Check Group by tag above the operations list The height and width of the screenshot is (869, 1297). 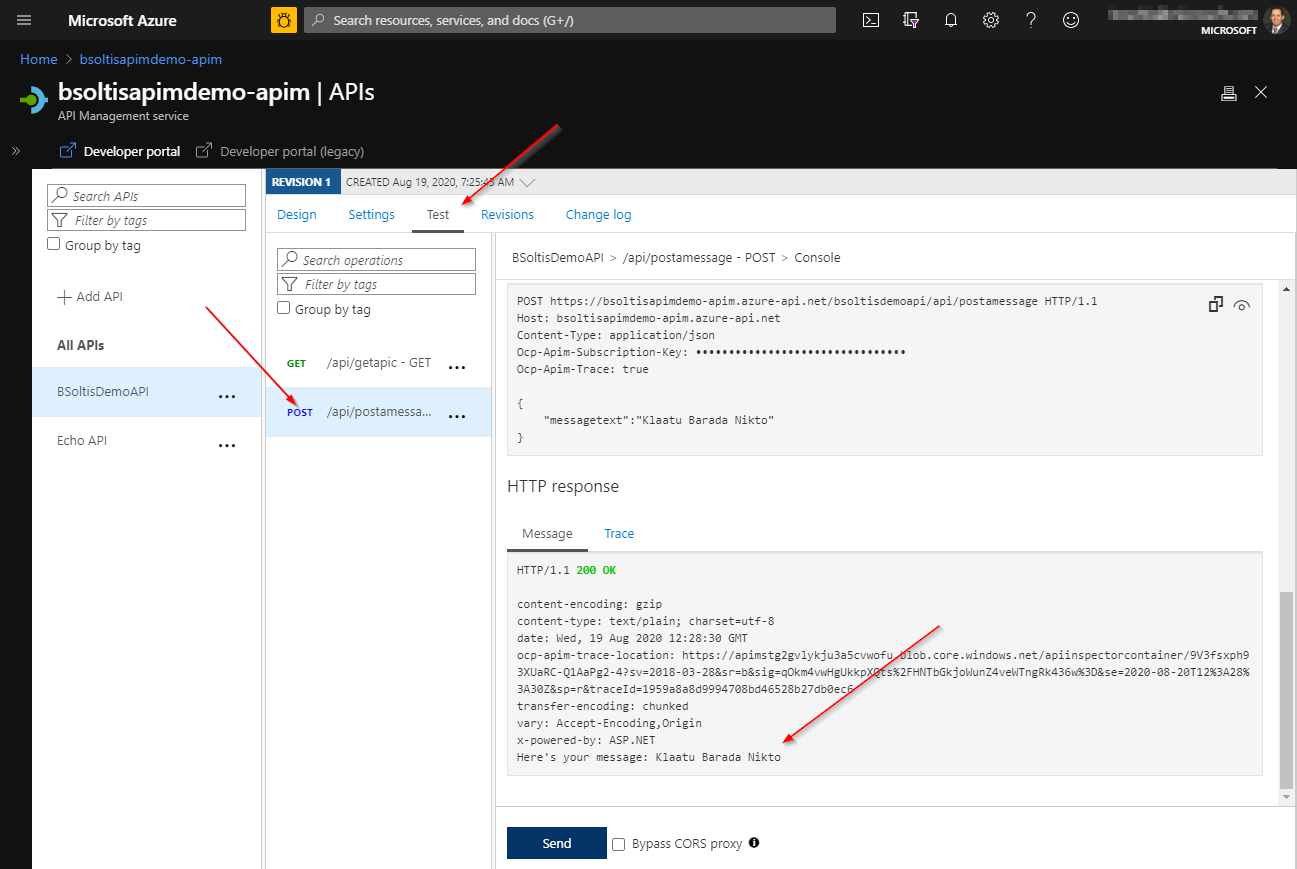click(285, 308)
